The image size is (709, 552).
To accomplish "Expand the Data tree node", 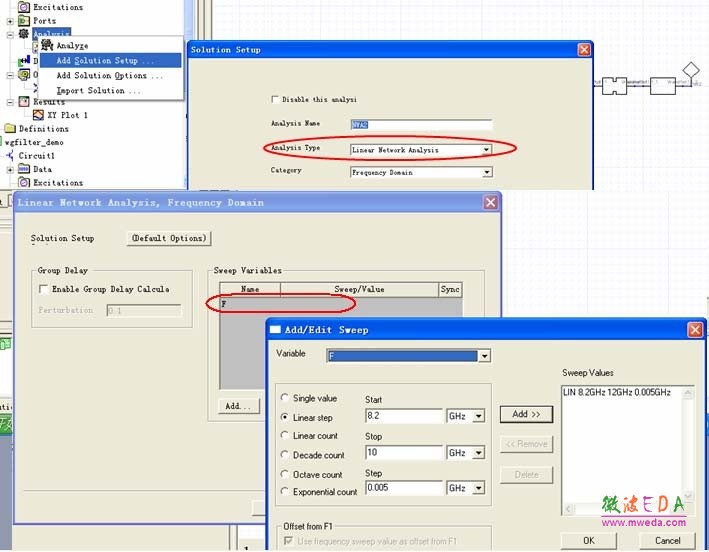I will [10, 170].
